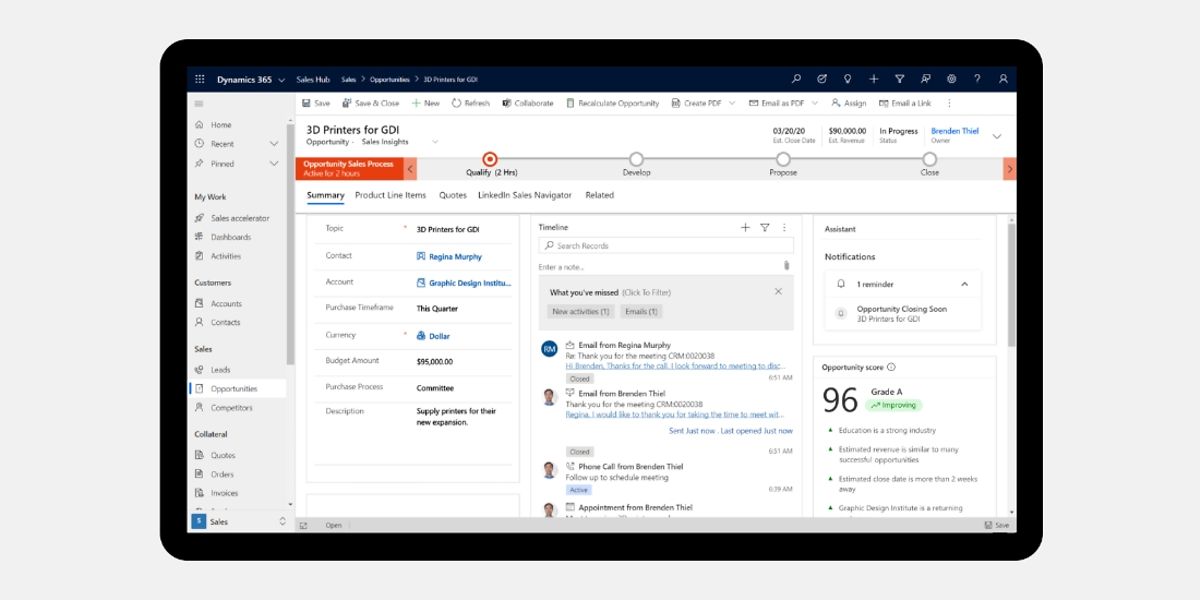Click the help question mark icon
The height and width of the screenshot is (600, 1200).
click(x=977, y=79)
